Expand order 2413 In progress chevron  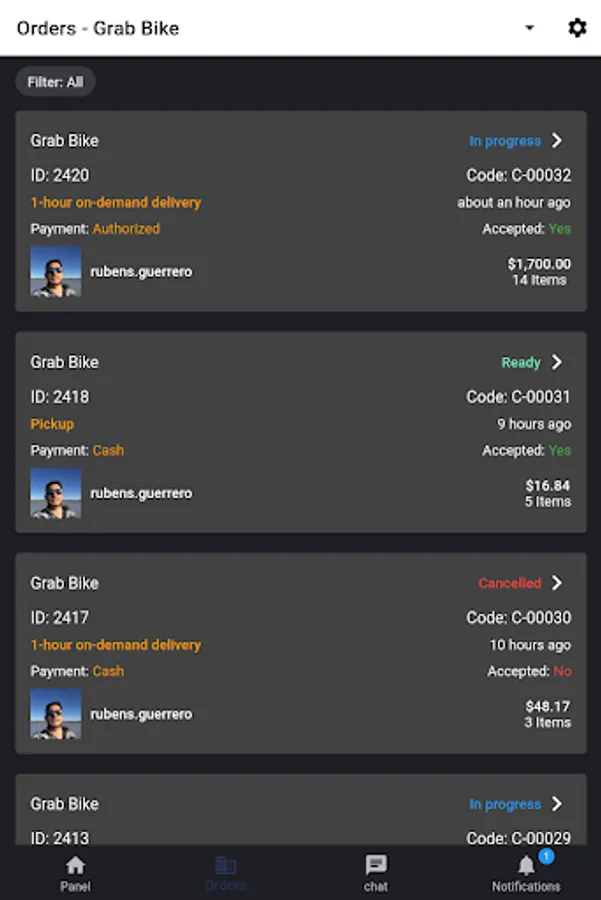point(557,804)
